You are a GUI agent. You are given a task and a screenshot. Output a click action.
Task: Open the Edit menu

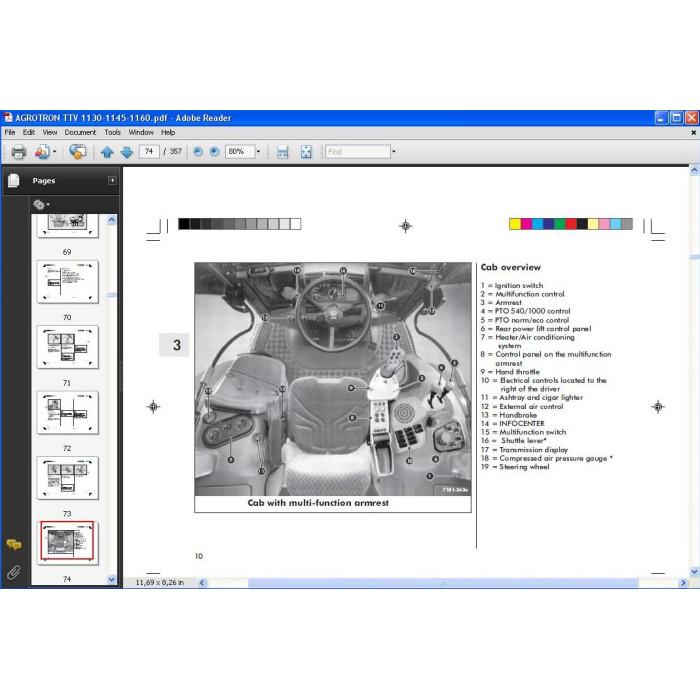click(x=29, y=132)
